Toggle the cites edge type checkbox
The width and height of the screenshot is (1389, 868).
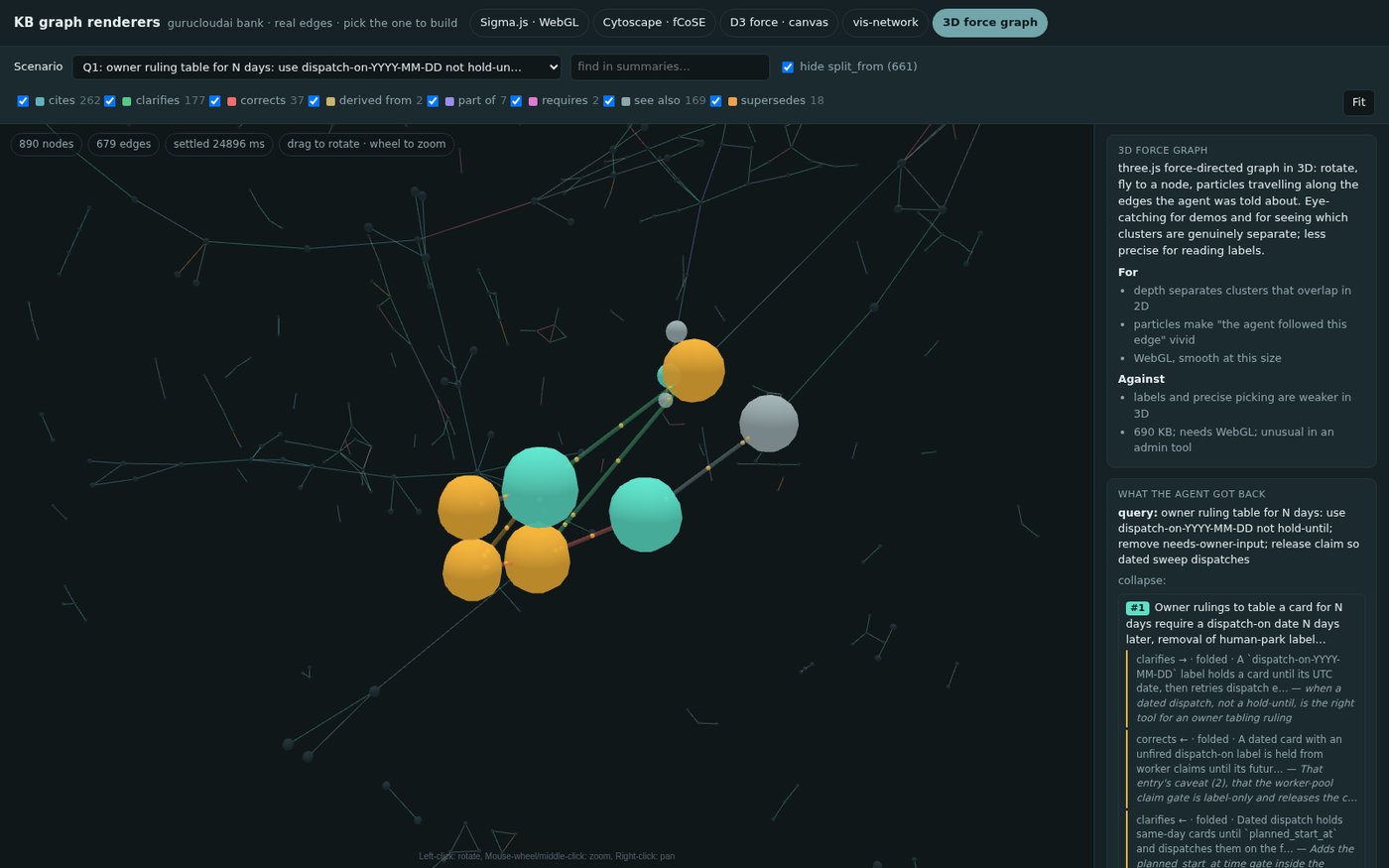click(23, 101)
